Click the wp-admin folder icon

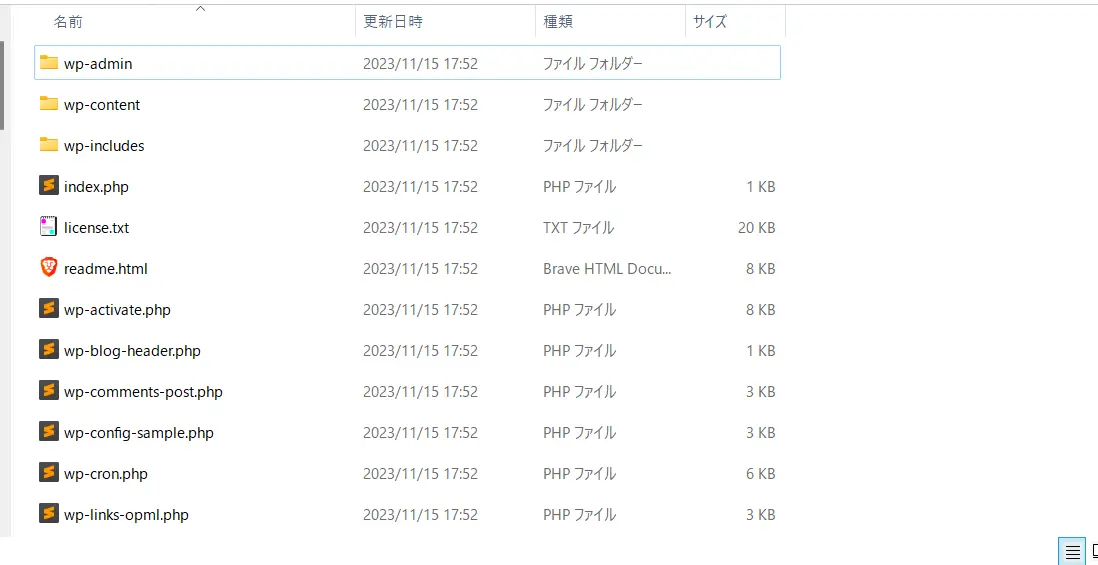pos(49,63)
